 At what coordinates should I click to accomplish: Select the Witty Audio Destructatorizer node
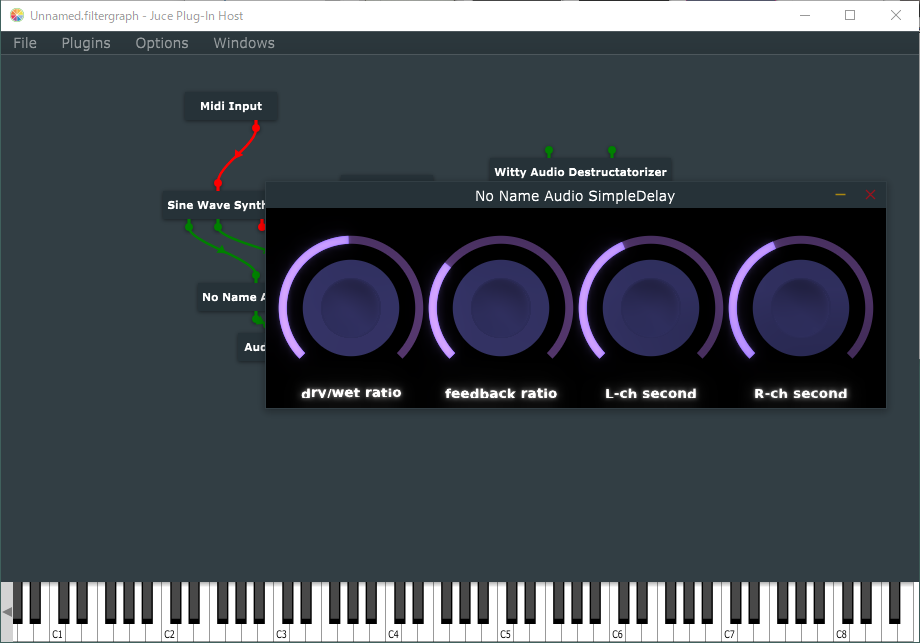point(579,171)
